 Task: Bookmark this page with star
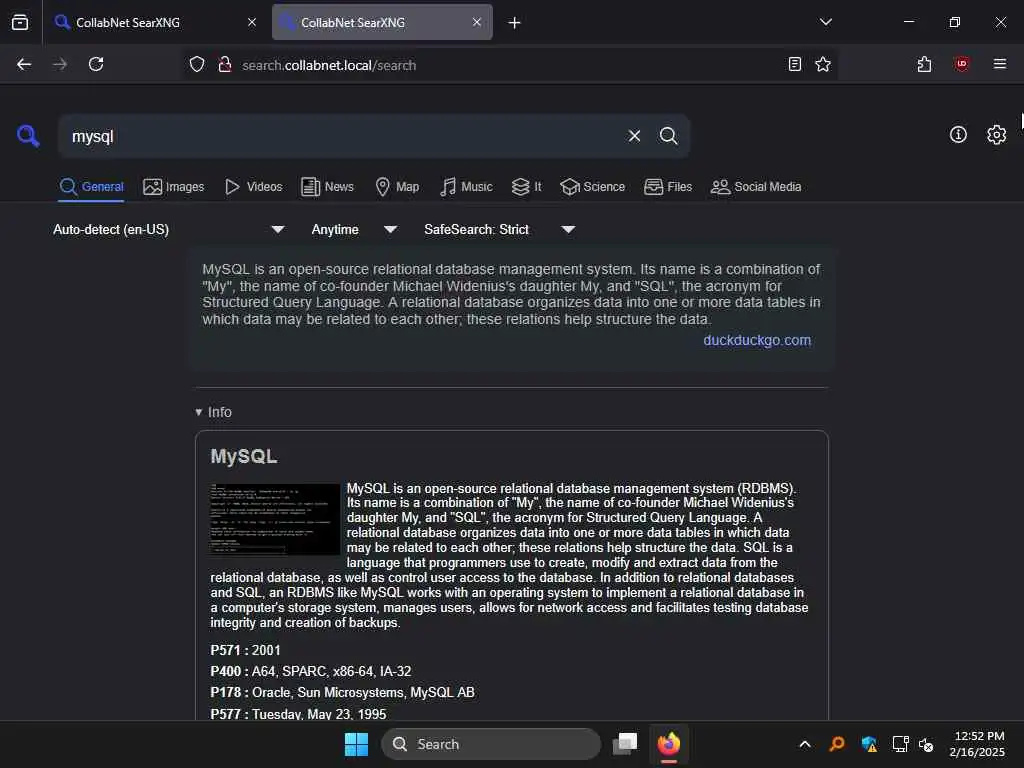click(823, 64)
